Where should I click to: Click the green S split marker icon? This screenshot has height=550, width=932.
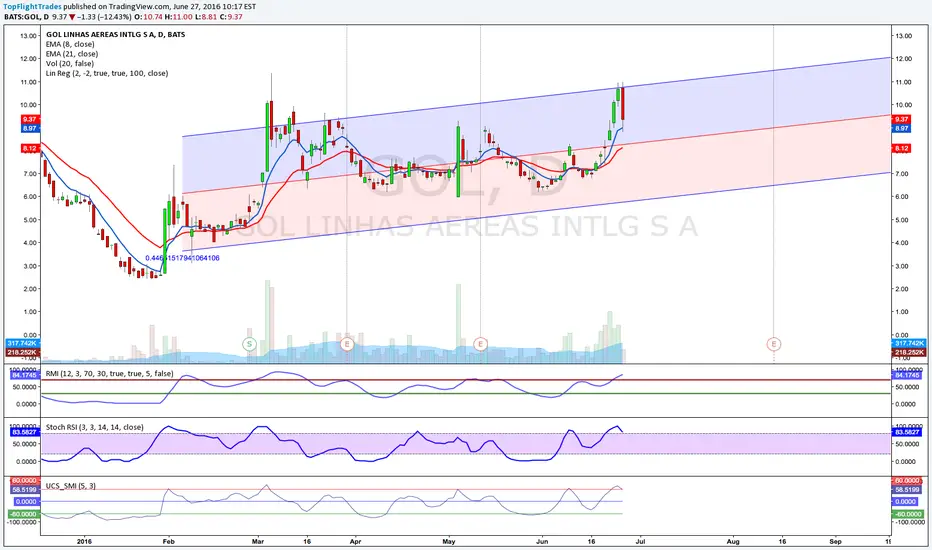pyautogui.click(x=249, y=344)
